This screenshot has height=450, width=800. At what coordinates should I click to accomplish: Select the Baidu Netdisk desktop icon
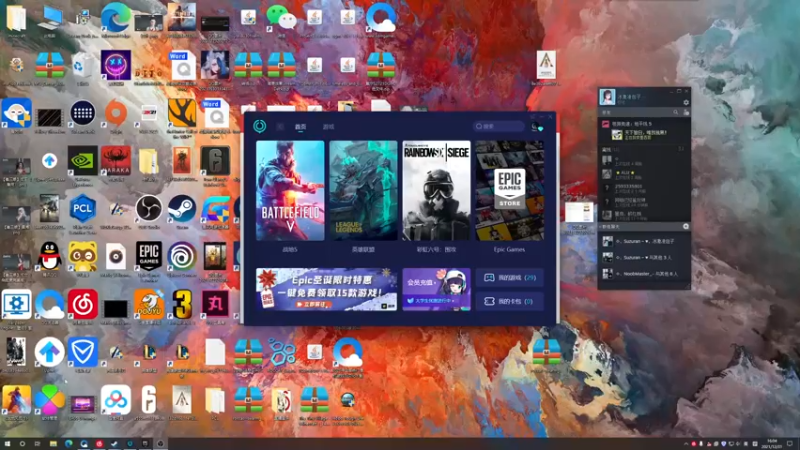coord(116,403)
